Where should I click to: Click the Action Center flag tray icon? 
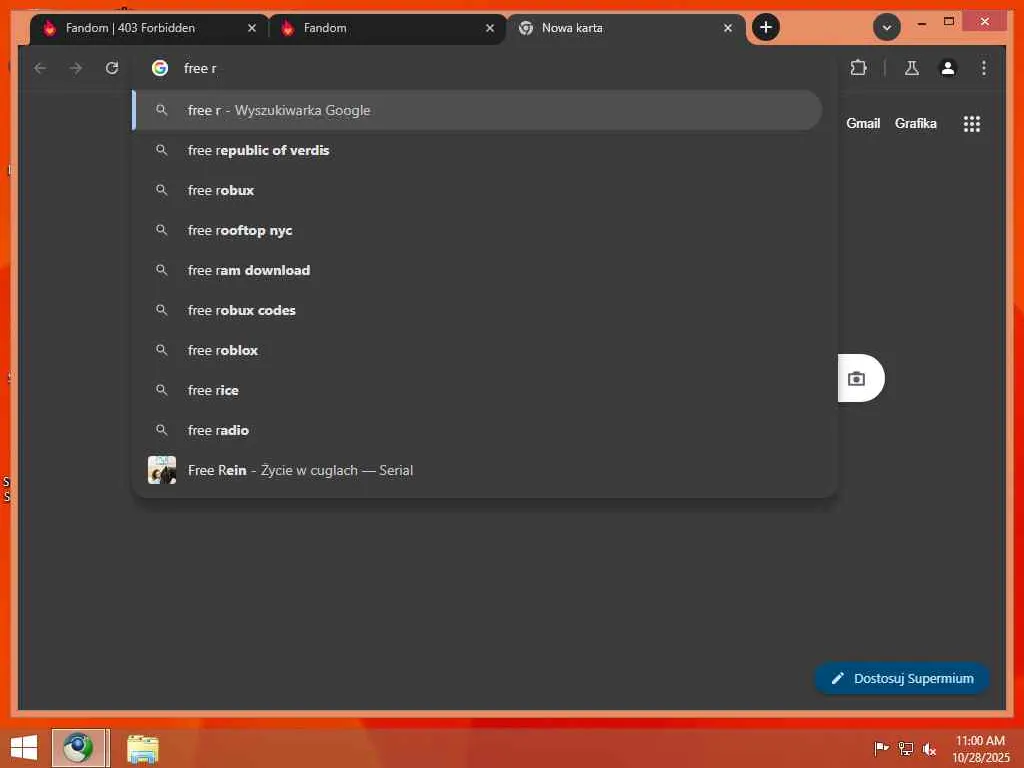881,748
